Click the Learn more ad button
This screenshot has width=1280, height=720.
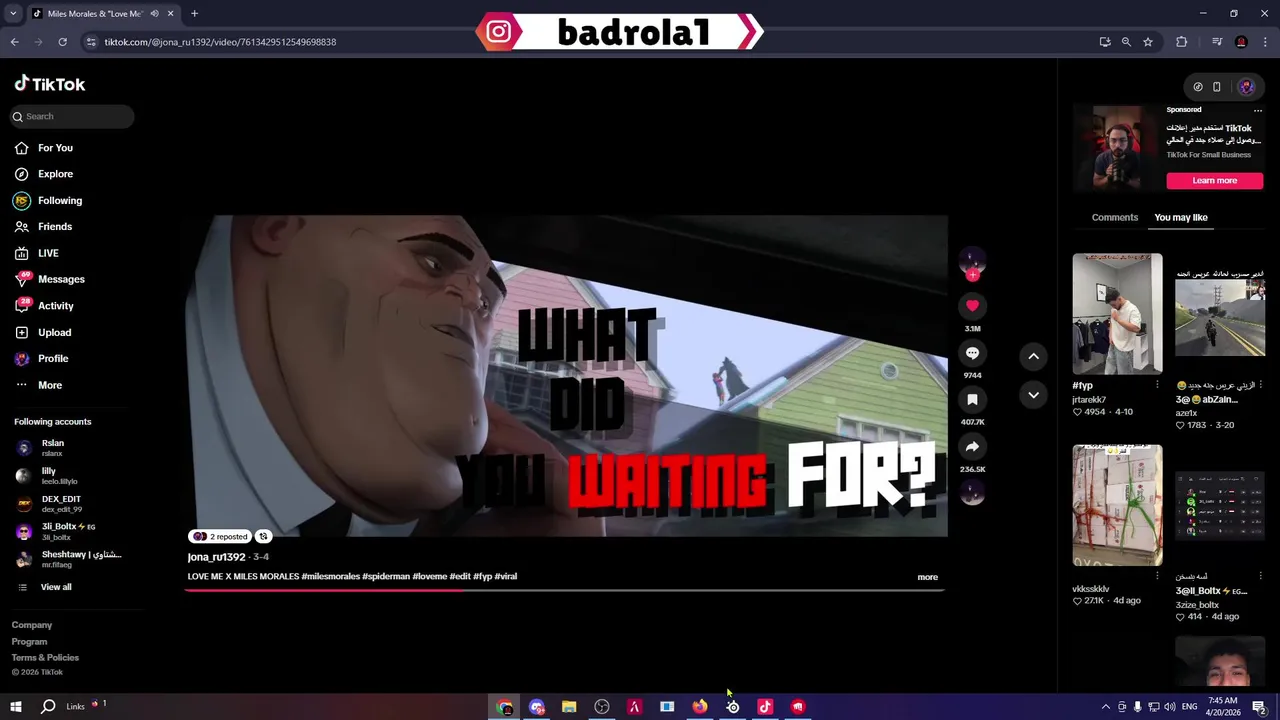click(x=1215, y=181)
